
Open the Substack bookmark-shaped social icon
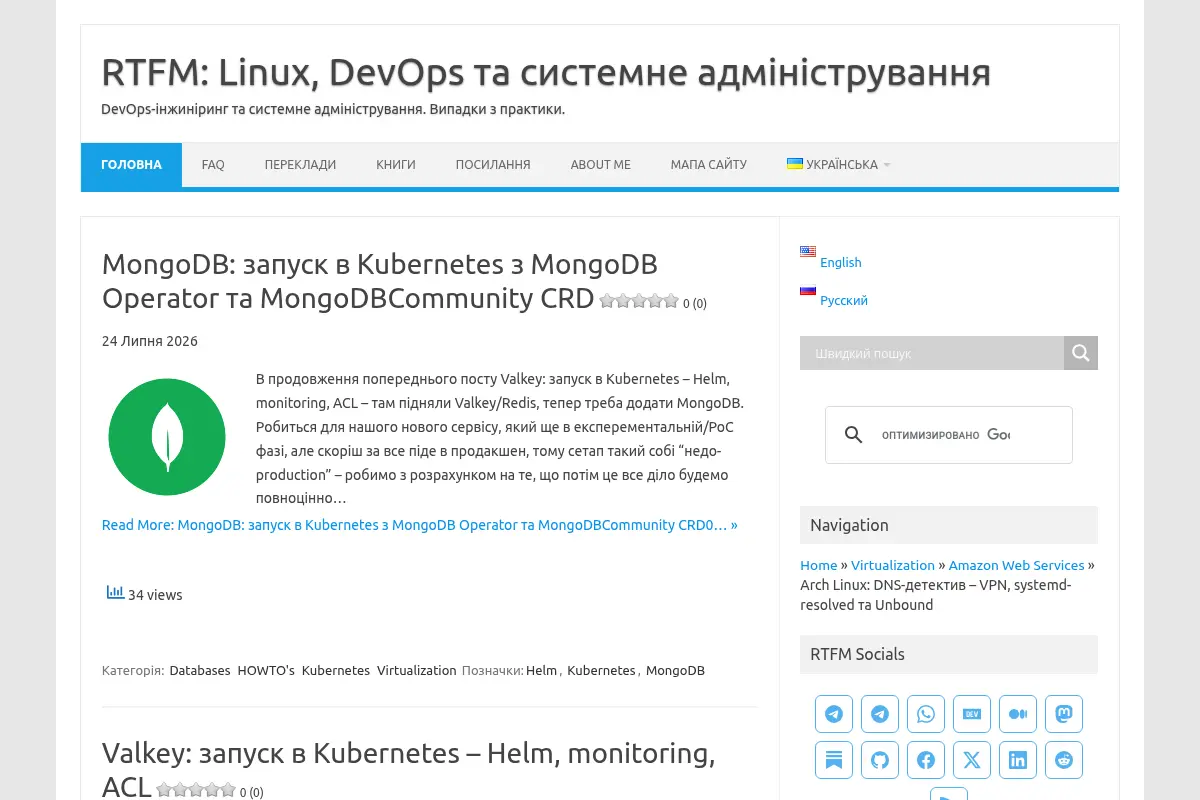point(834,760)
